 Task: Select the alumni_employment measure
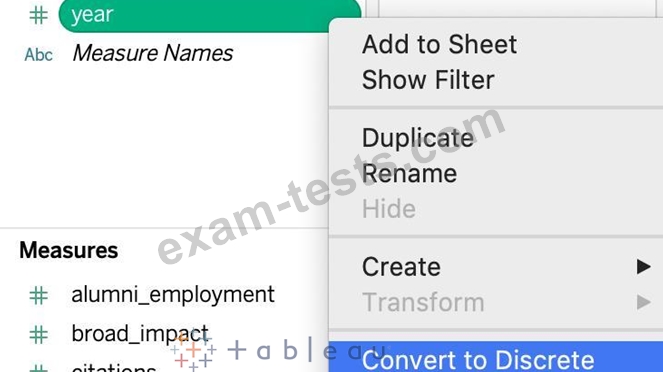click(173, 295)
